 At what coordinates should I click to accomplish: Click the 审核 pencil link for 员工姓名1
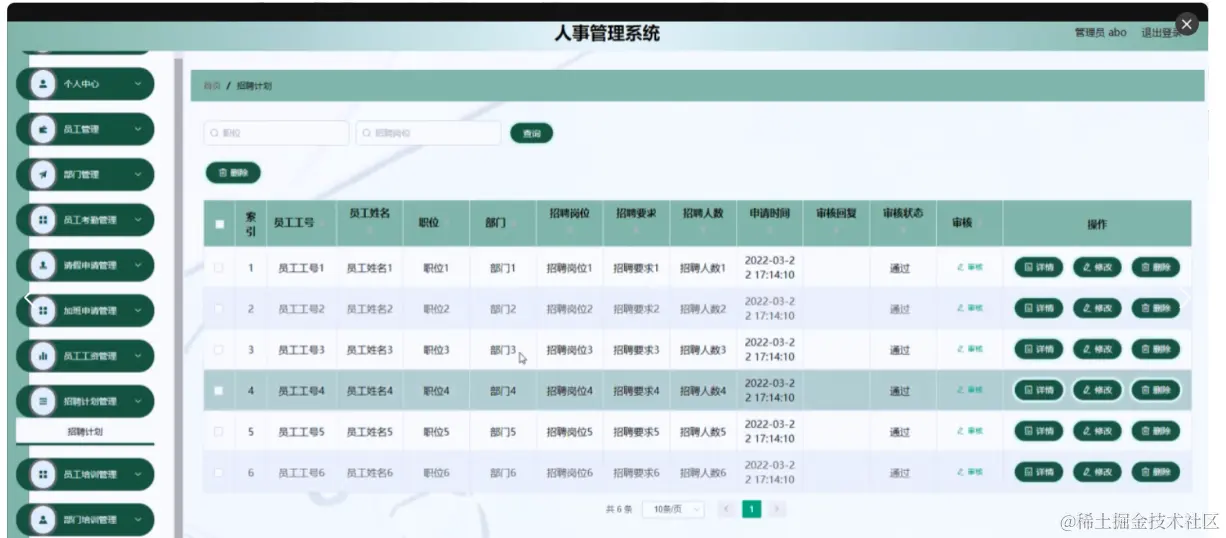[970, 268]
